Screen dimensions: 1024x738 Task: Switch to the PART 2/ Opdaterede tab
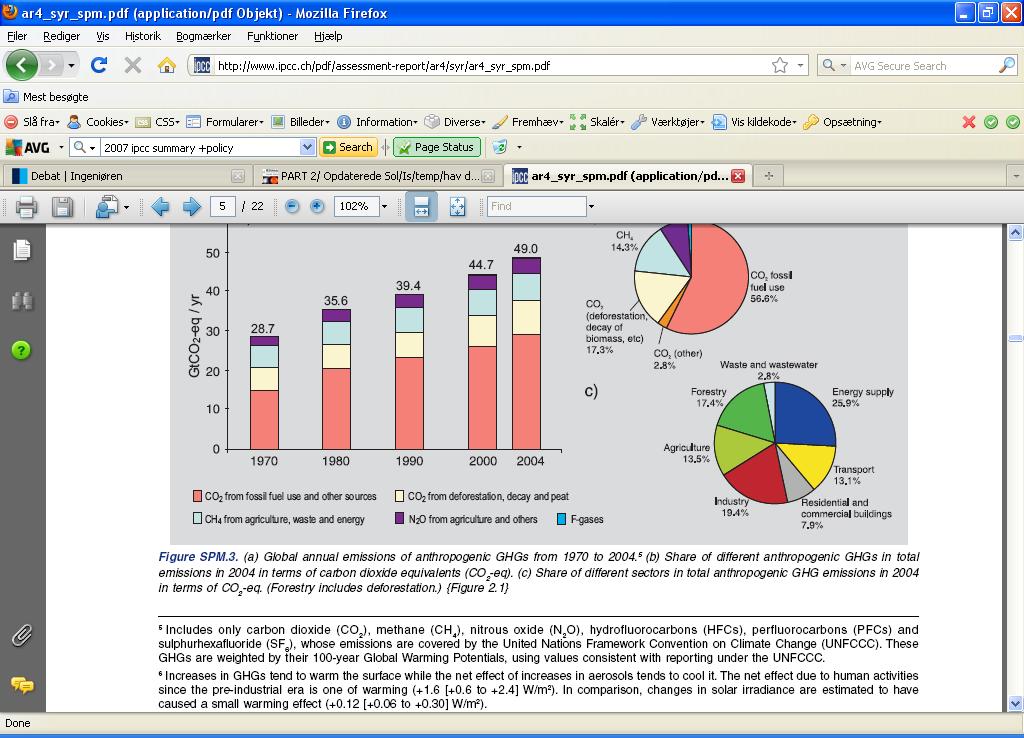(x=380, y=176)
